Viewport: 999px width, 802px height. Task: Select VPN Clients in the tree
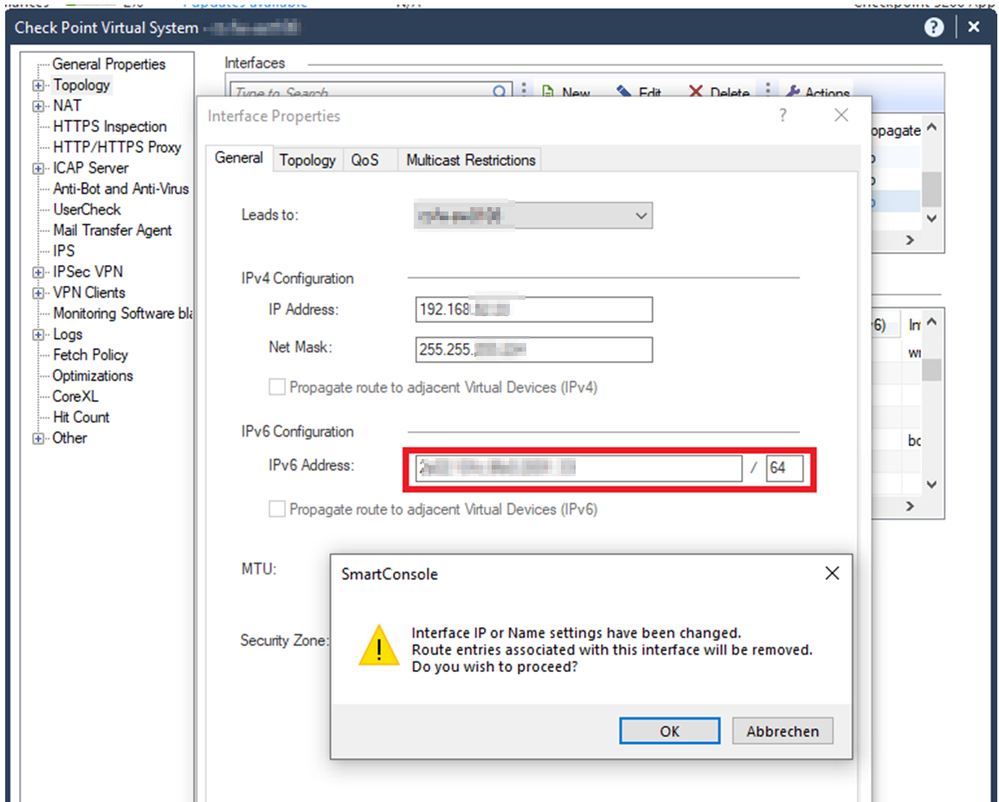coord(89,293)
